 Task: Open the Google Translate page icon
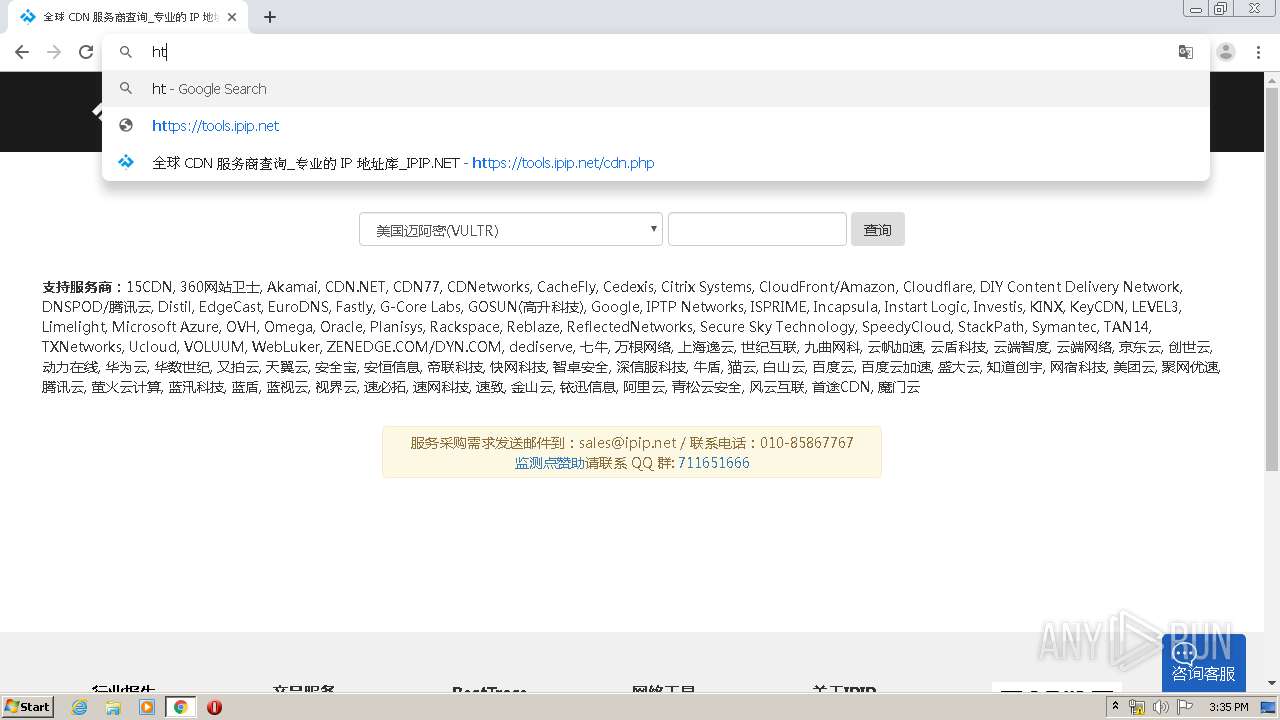(x=1186, y=52)
